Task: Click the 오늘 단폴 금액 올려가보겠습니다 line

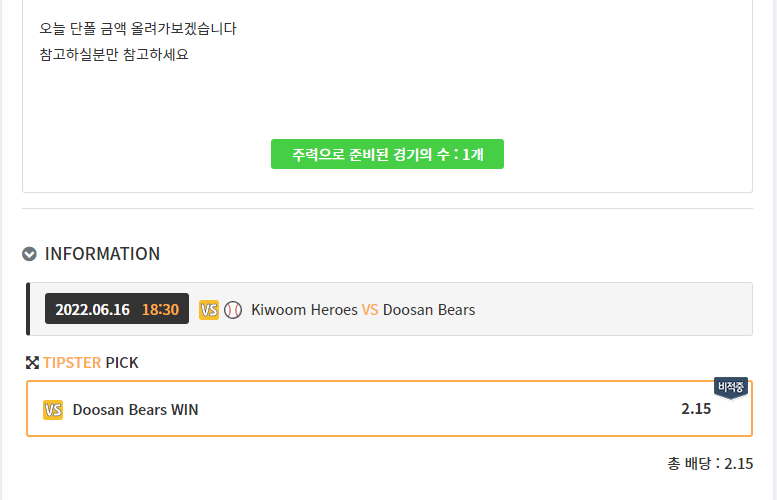Action: 138,29
